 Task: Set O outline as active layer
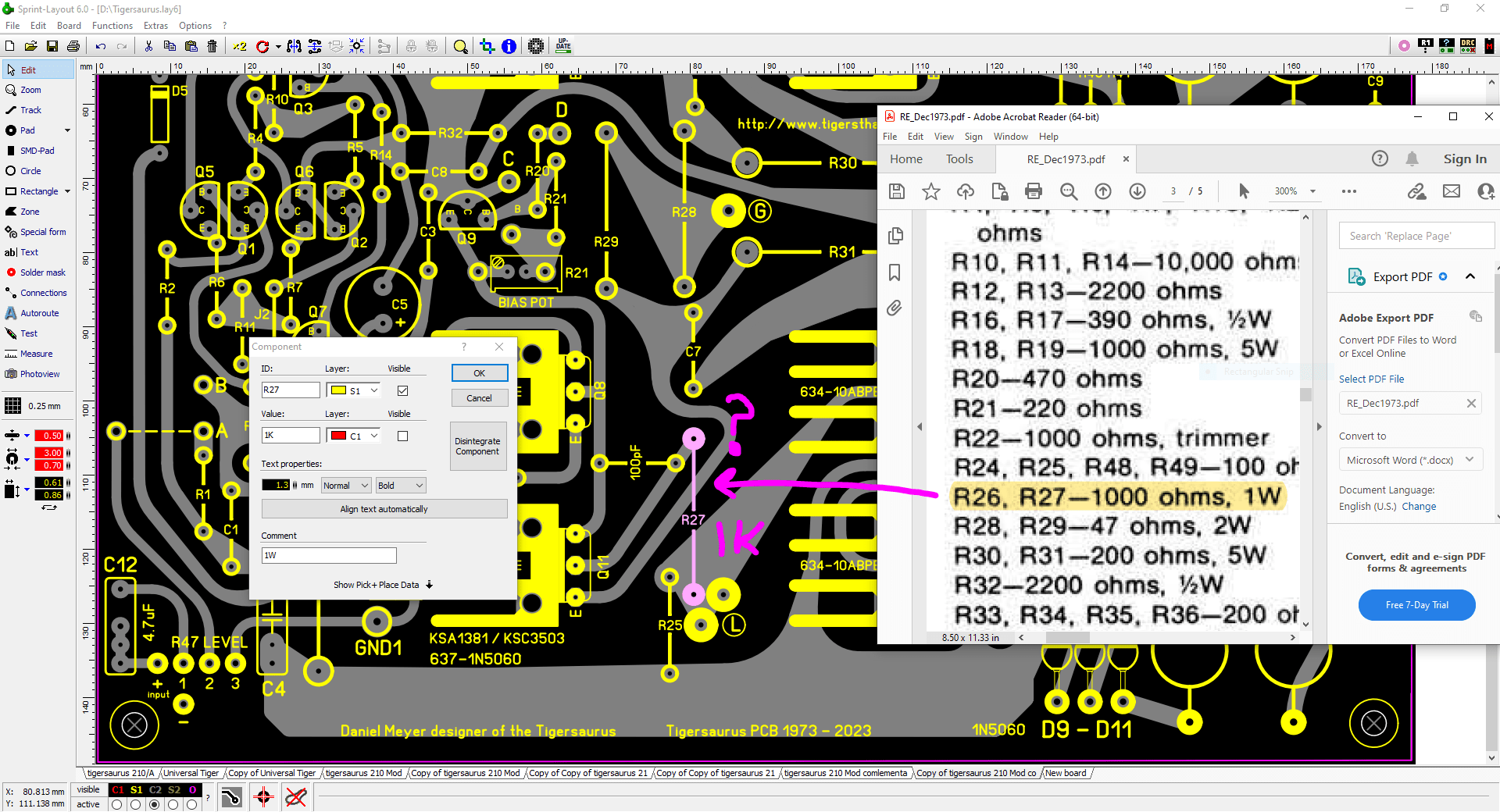tap(192, 804)
